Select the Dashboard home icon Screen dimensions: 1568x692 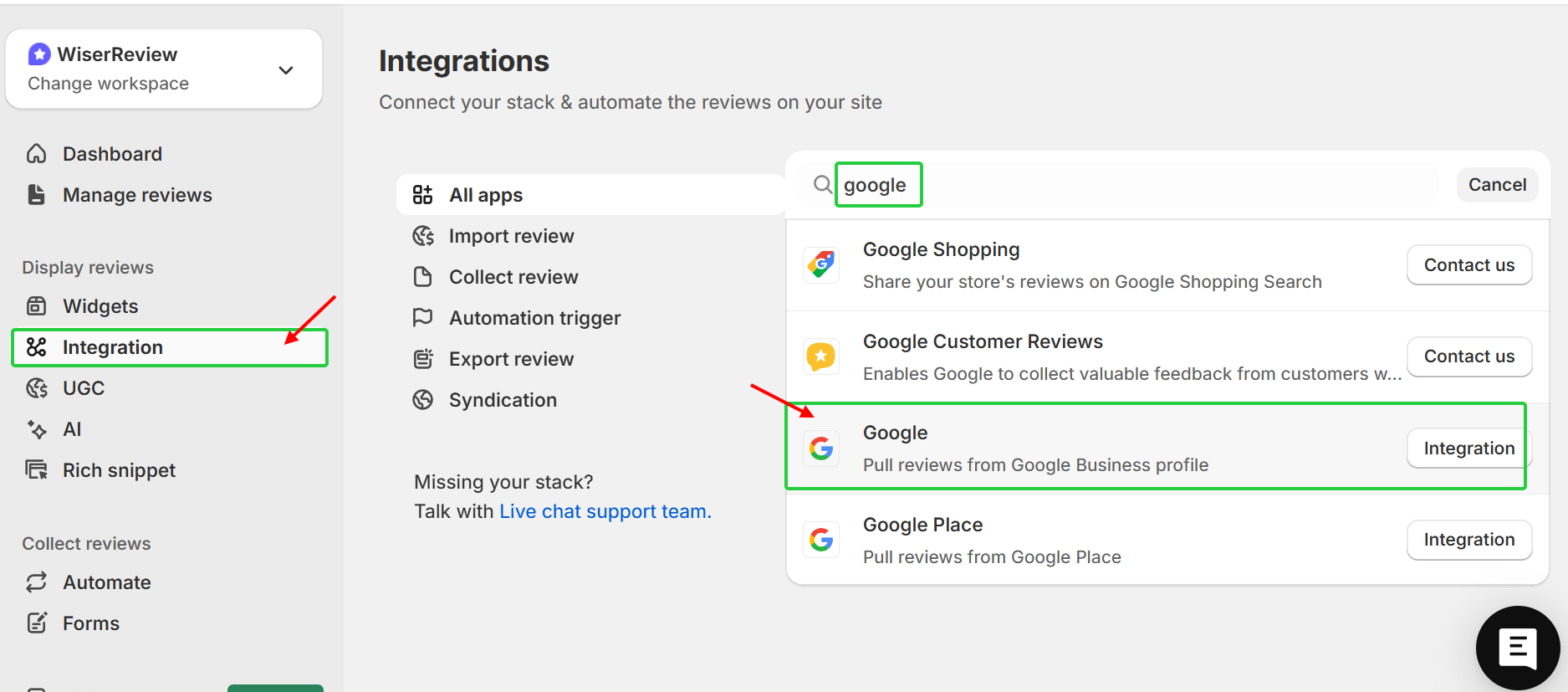point(37,153)
